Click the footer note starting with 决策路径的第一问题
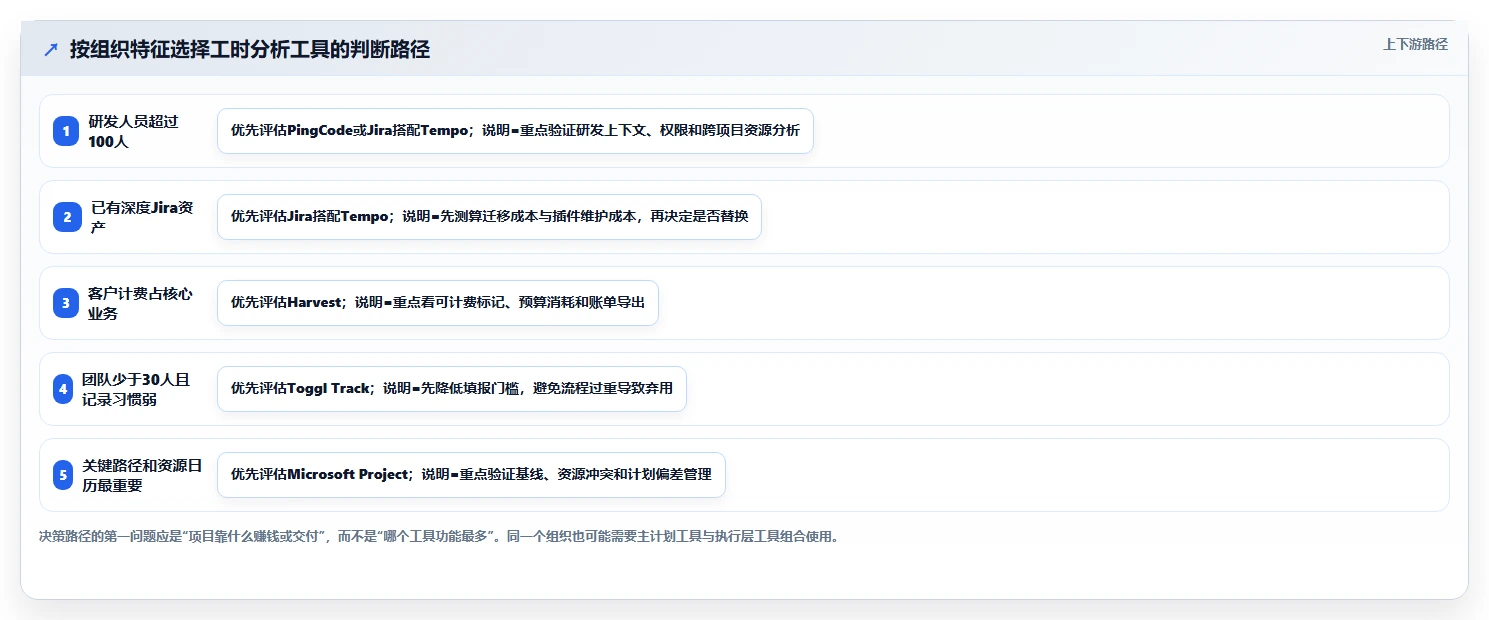1489x620 pixels. pyautogui.click(x=438, y=537)
